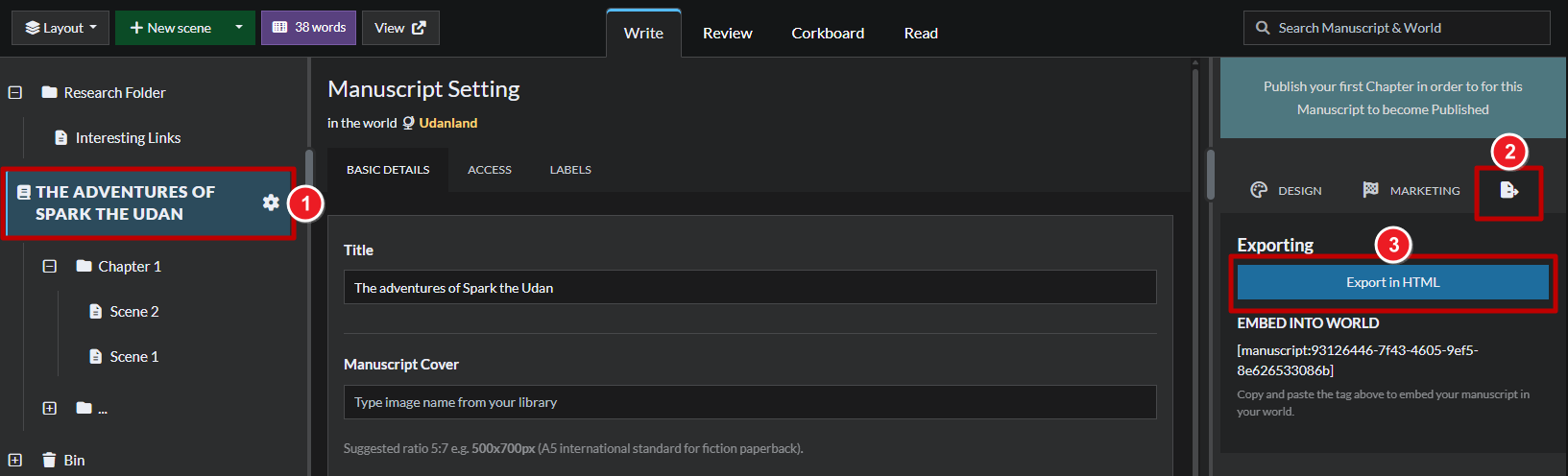Open the New scene dropdown arrow
Screen dimensions: 1568x476
tap(239, 28)
